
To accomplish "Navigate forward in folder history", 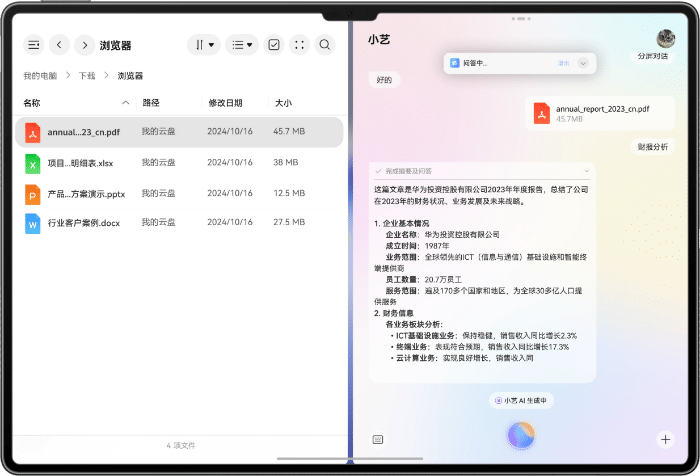I will 85,45.
